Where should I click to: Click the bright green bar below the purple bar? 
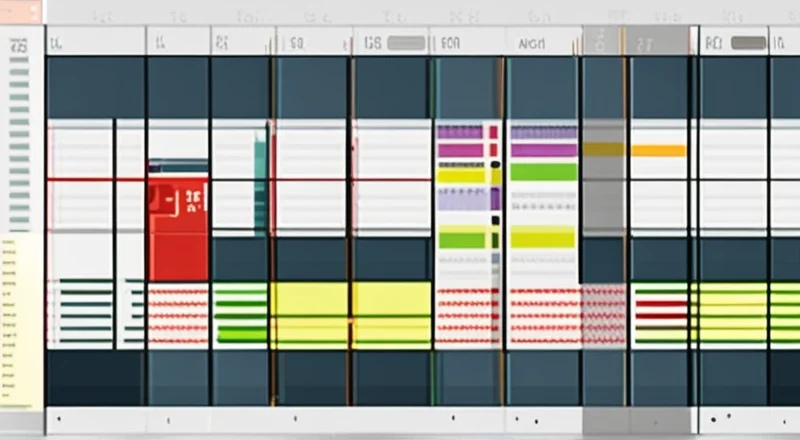pos(543,171)
